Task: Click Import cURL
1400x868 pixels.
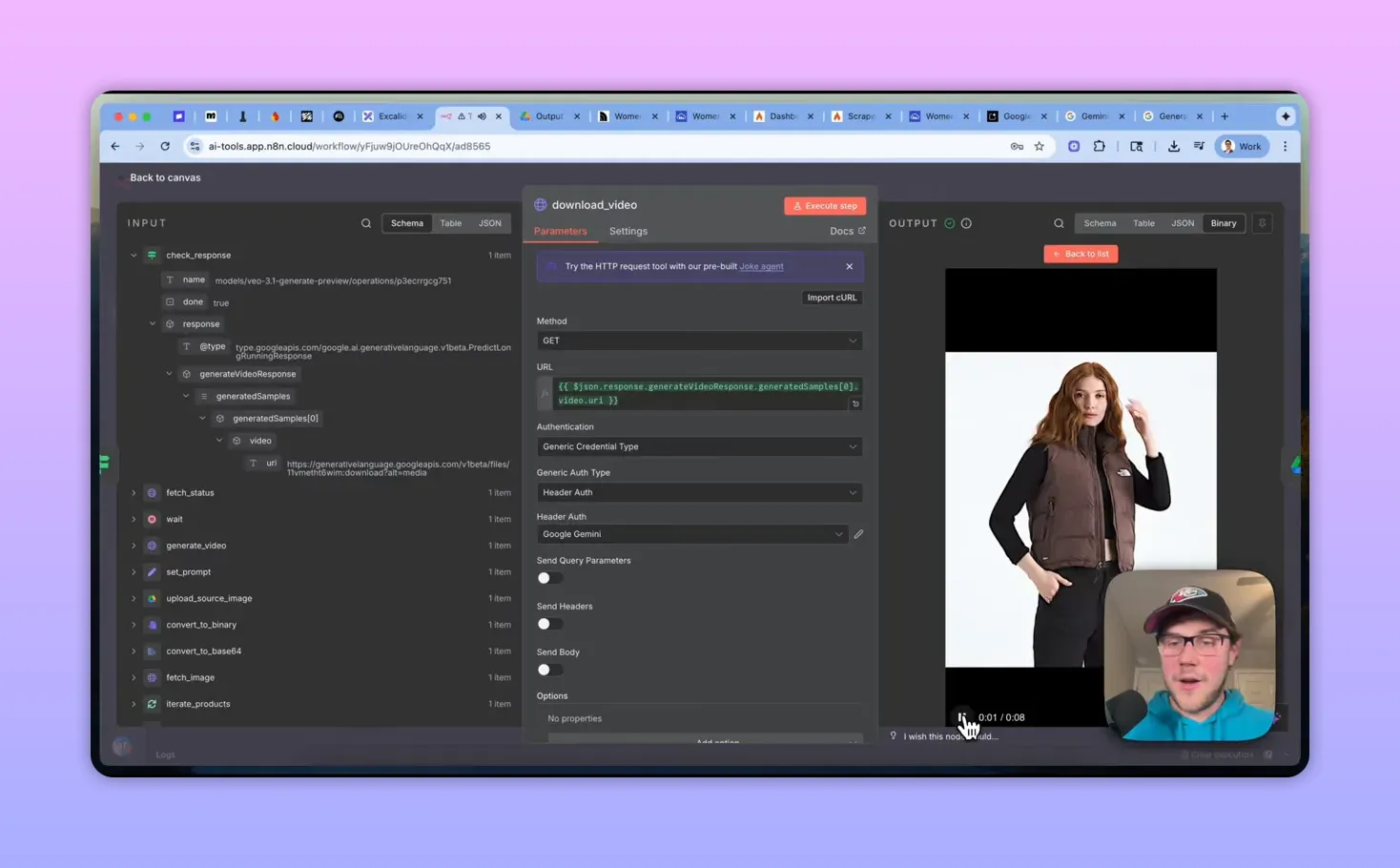Action: 832,297
